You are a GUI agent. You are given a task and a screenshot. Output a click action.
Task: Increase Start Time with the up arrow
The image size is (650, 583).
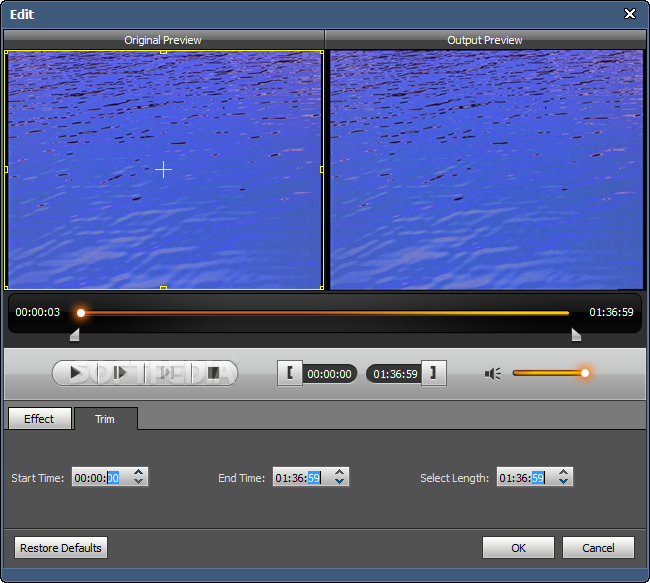click(138, 472)
